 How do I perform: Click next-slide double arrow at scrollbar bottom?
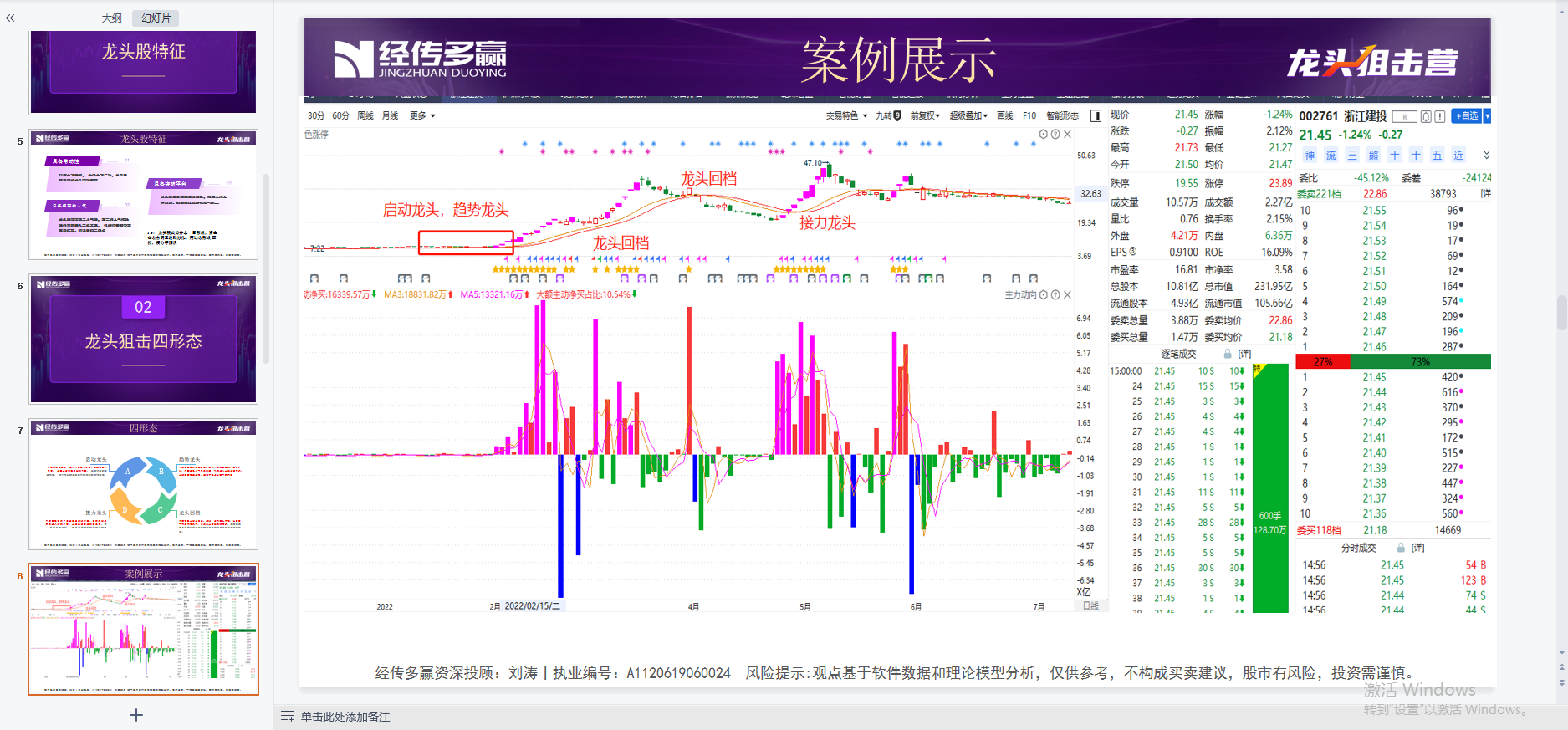click(1561, 682)
